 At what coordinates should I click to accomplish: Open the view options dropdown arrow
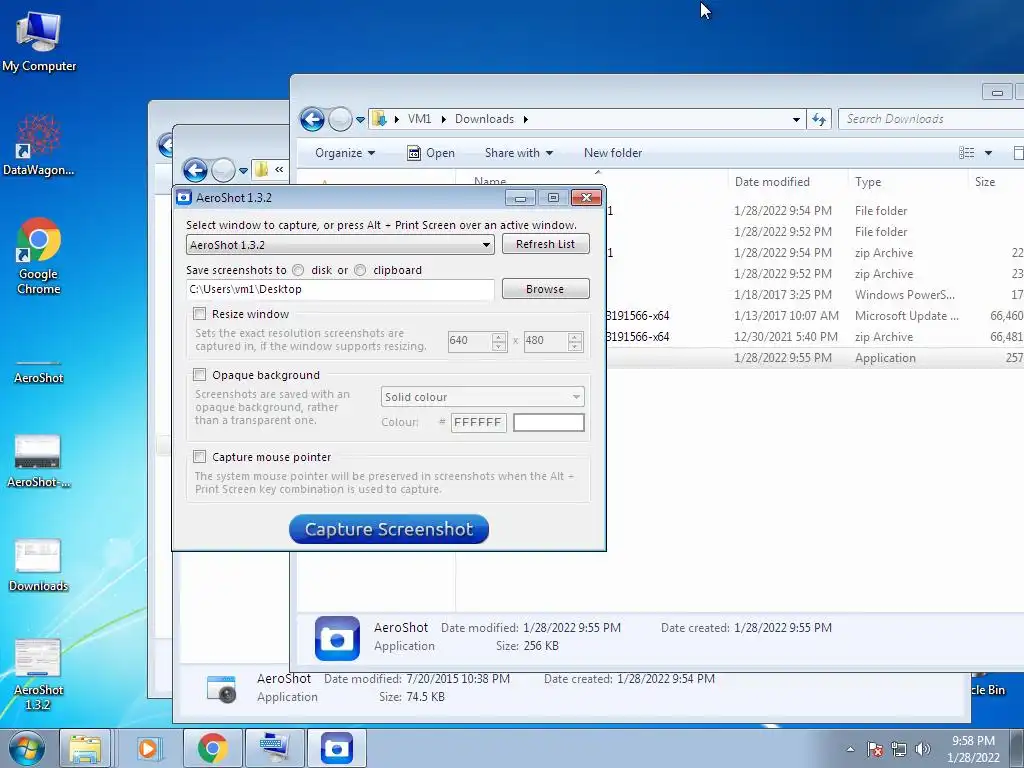(989, 153)
